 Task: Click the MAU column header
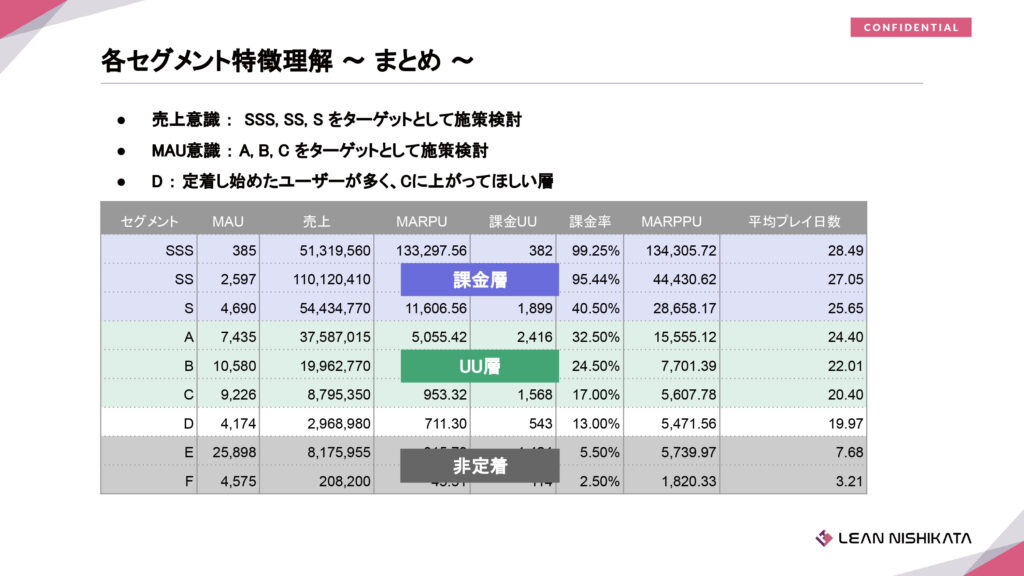pos(228,221)
